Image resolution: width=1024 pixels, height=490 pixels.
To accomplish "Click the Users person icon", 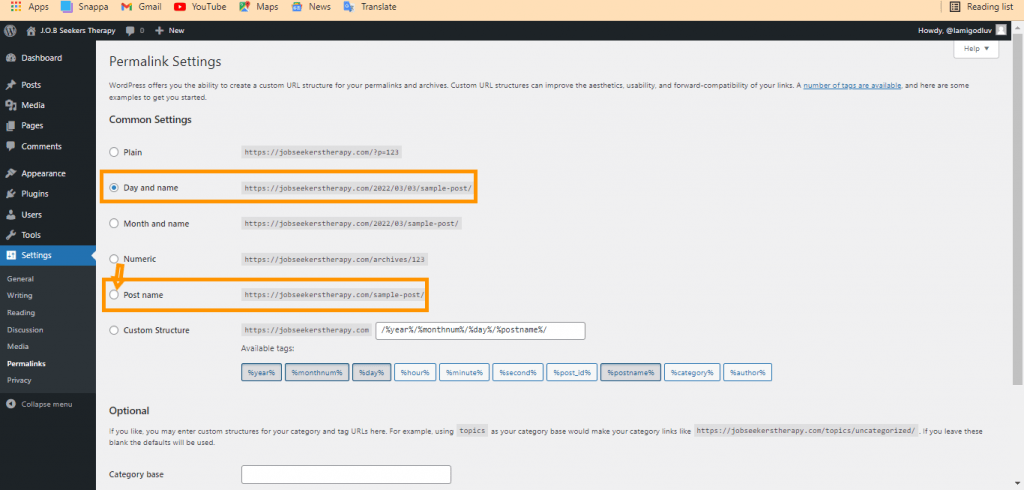I will 10,215.
